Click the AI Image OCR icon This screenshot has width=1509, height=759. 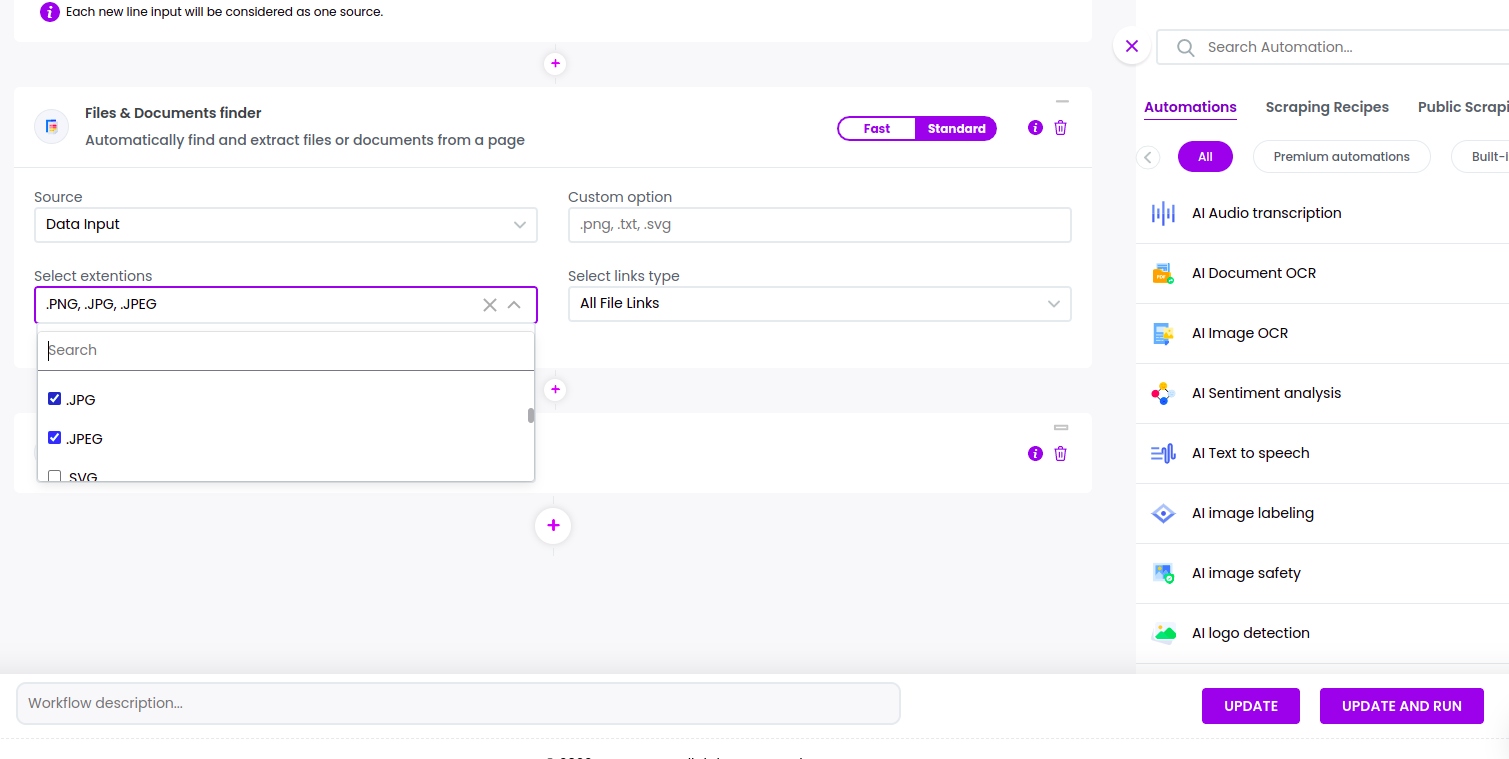[1163, 333]
